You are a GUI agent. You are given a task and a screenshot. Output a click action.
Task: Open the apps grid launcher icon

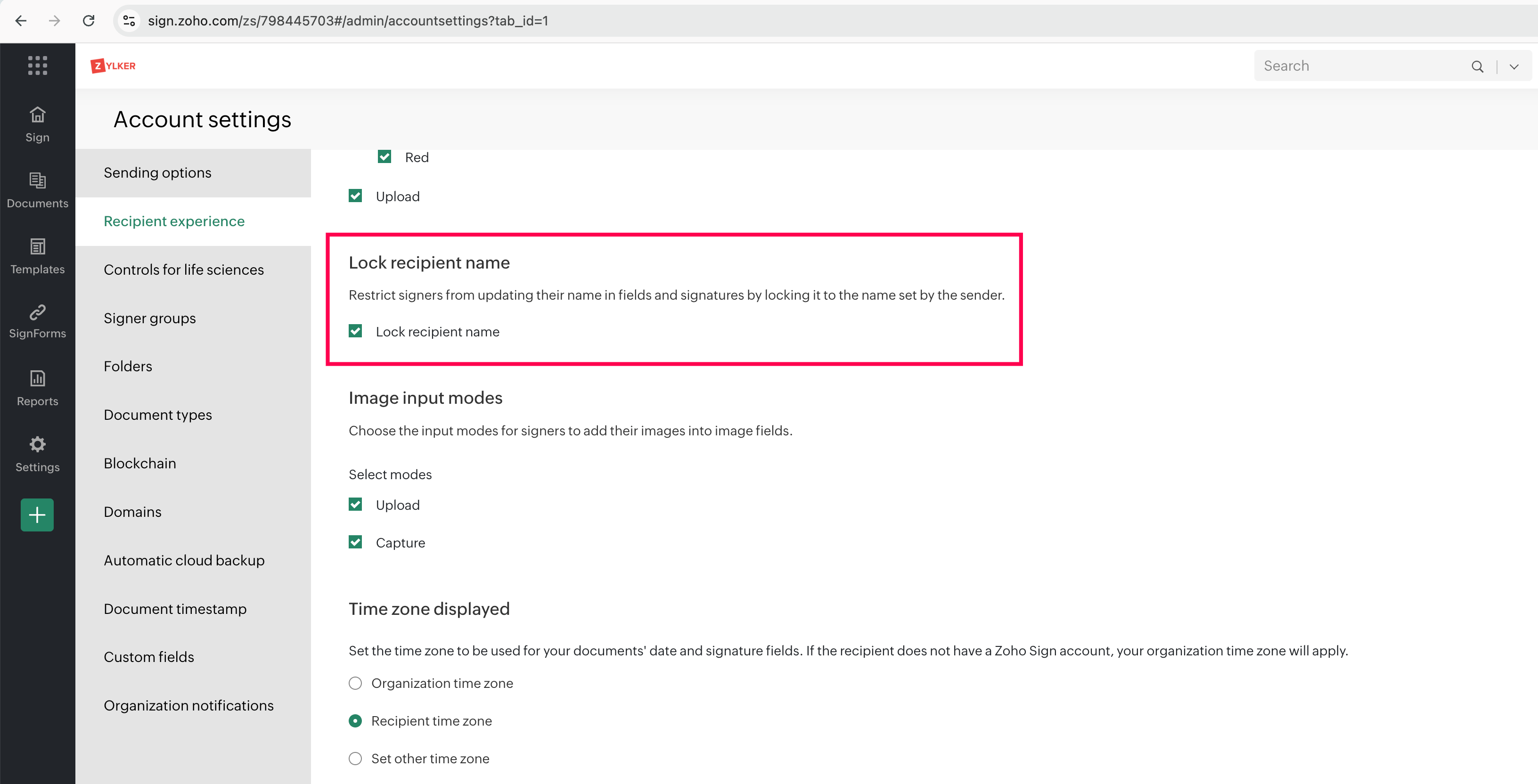pos(37,65)
